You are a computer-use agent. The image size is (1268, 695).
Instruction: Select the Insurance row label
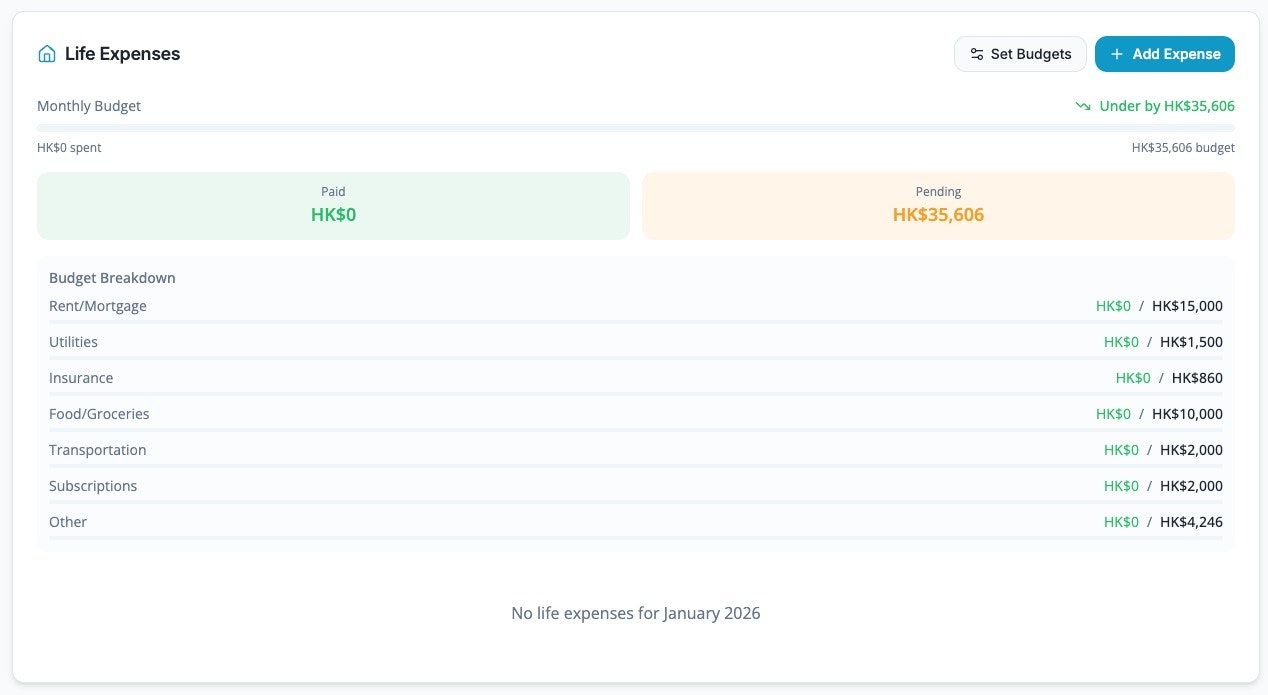(81, 378)
